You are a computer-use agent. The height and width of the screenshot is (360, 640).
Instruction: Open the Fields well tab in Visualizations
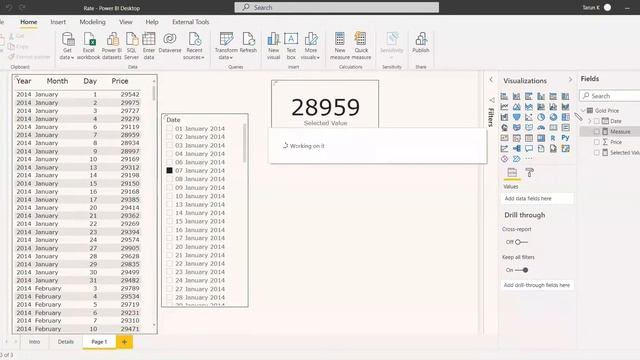(512, 173)
